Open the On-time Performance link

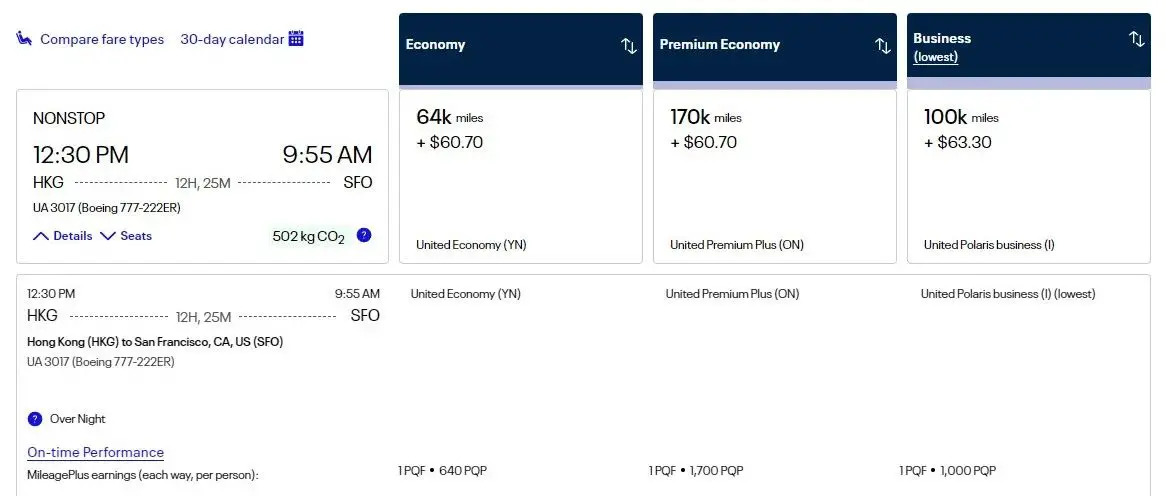coord(95,453)
